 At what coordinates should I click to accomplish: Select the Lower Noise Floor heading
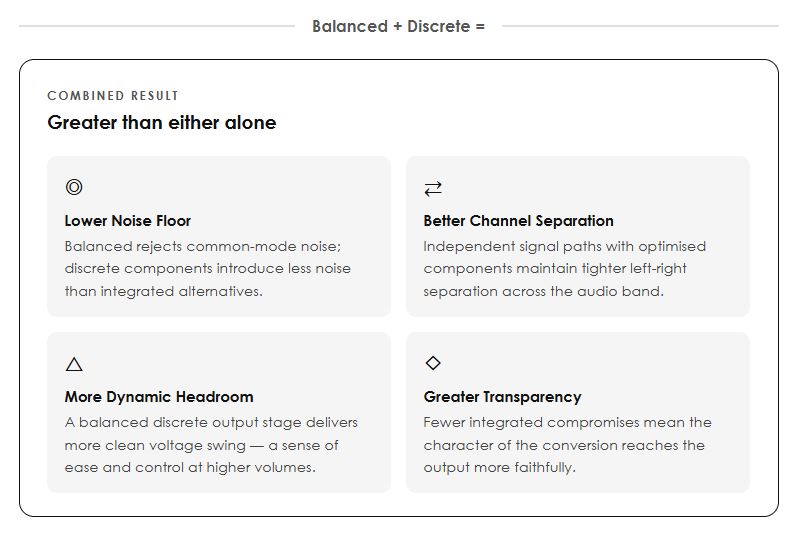tap(127, 221)
